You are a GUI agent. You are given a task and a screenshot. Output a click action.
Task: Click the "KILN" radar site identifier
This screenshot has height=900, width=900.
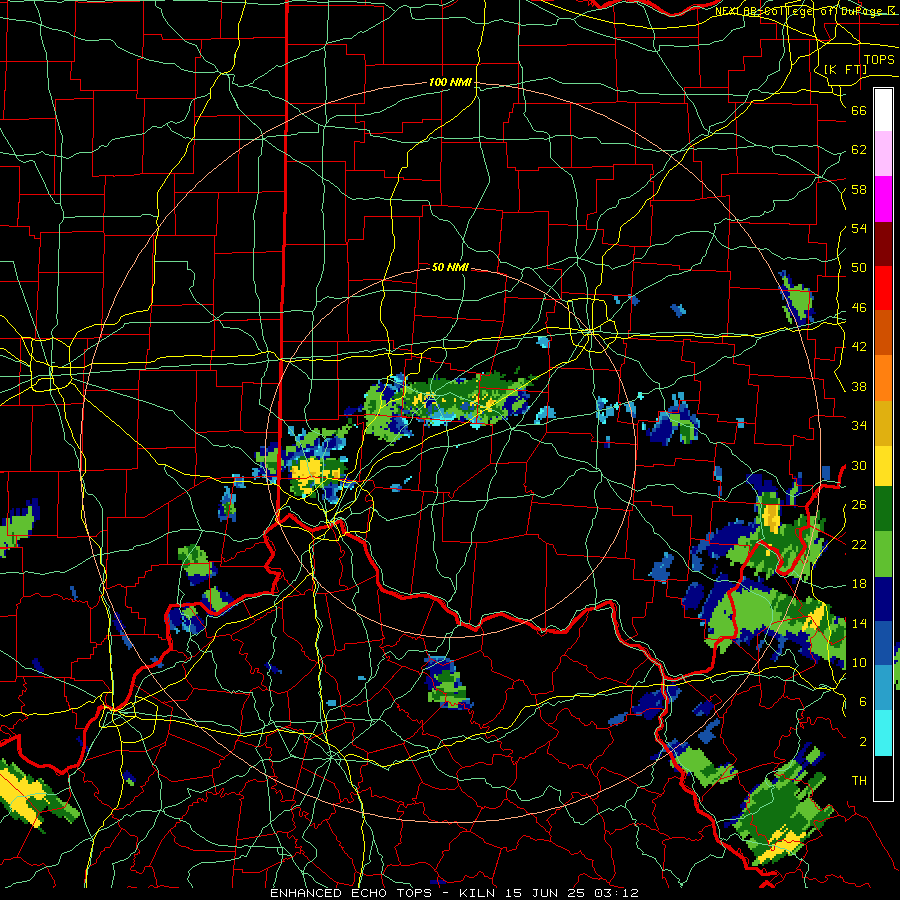coord(479,893)
